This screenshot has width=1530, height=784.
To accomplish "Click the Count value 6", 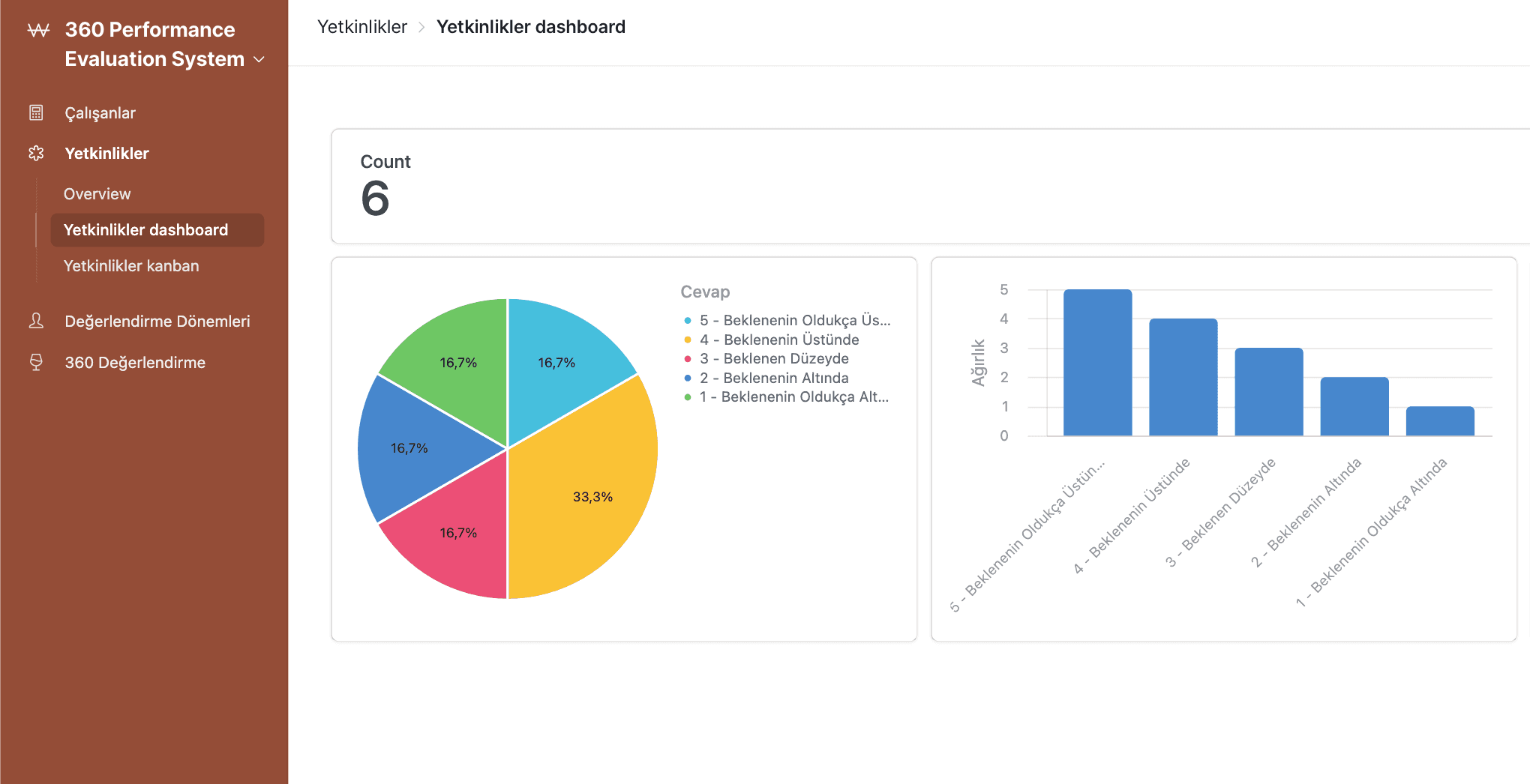I will click(x=375, y=199).
